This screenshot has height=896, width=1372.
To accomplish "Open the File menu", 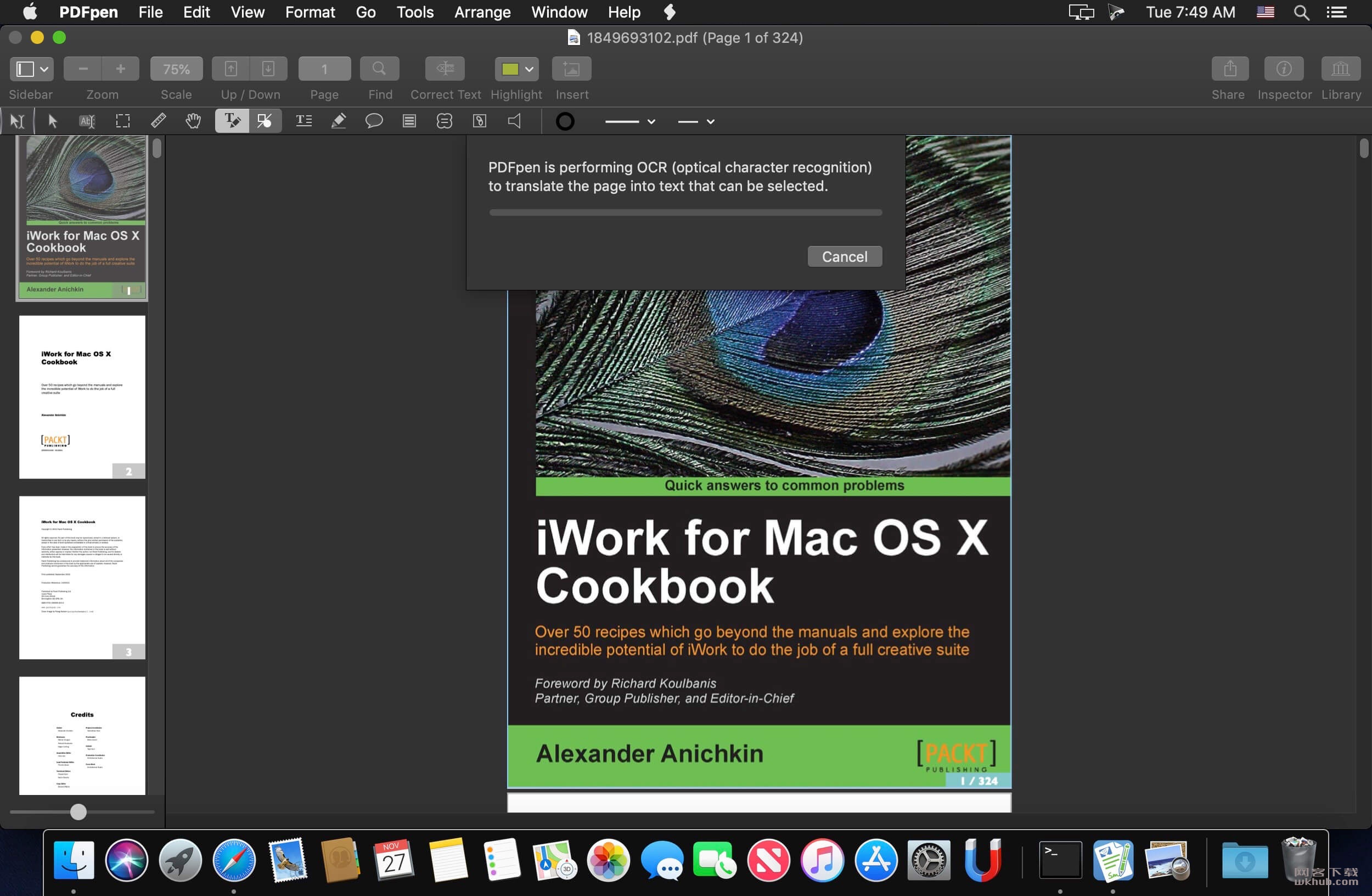I will tap(150, 12).
